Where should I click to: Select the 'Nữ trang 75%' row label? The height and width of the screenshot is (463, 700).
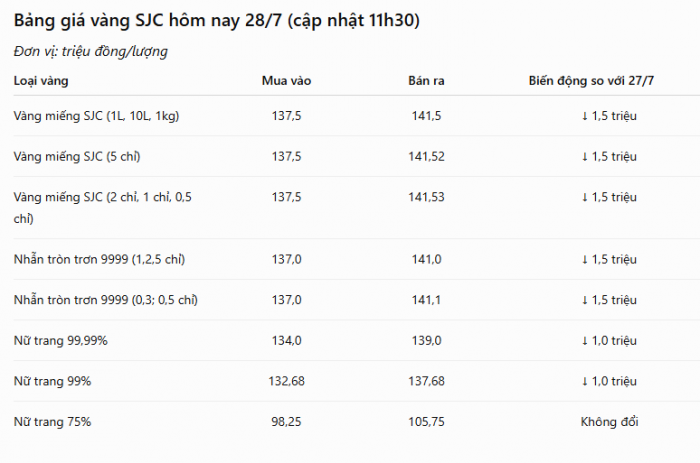pyautogui.click(x=52, y=422)
